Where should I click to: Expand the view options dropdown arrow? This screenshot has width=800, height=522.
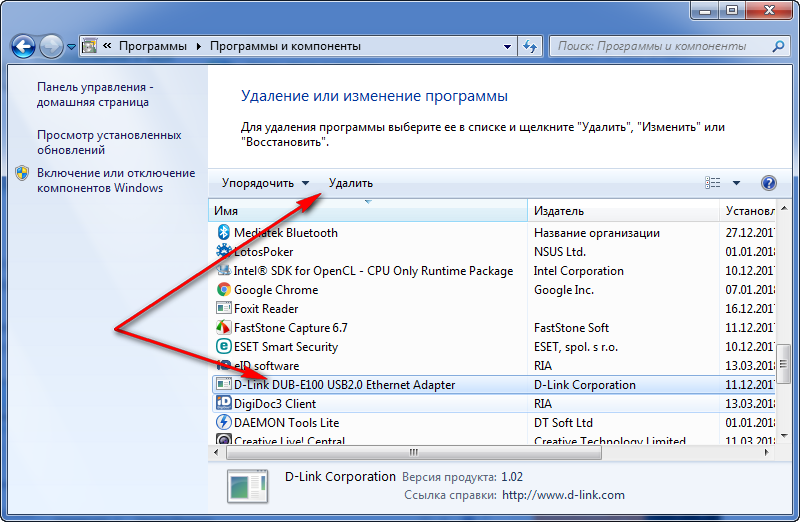click(x=736, y=183)
